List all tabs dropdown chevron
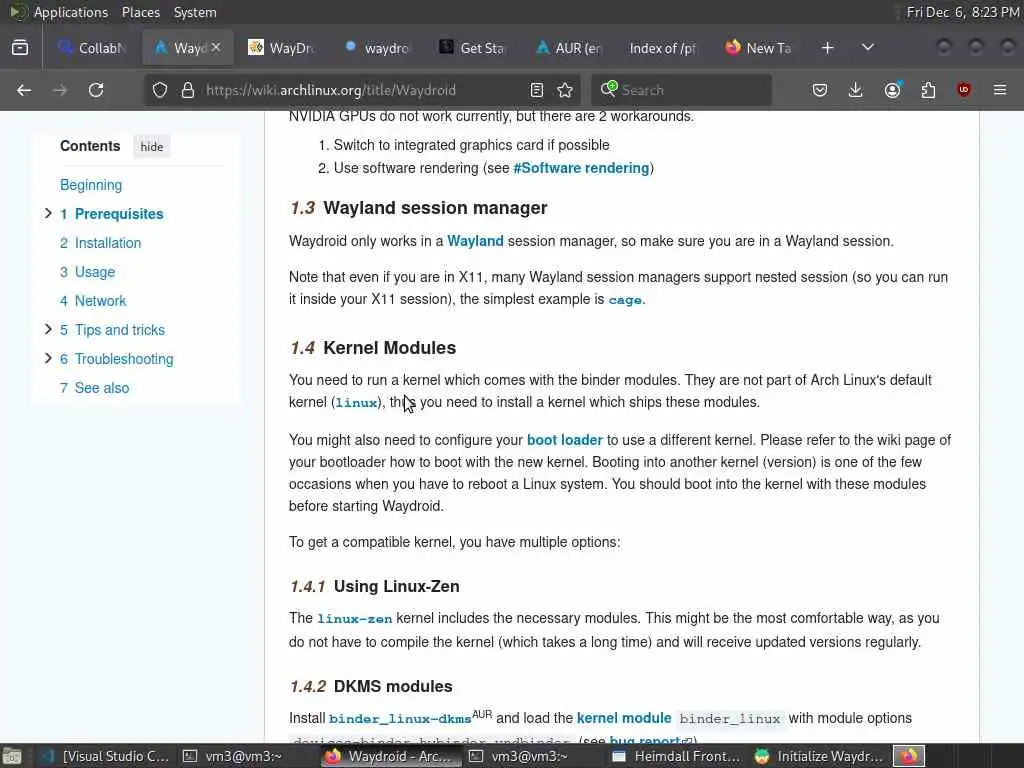Image resolution: width=1024 pixels, height=768 pixels. coord(868,48)
